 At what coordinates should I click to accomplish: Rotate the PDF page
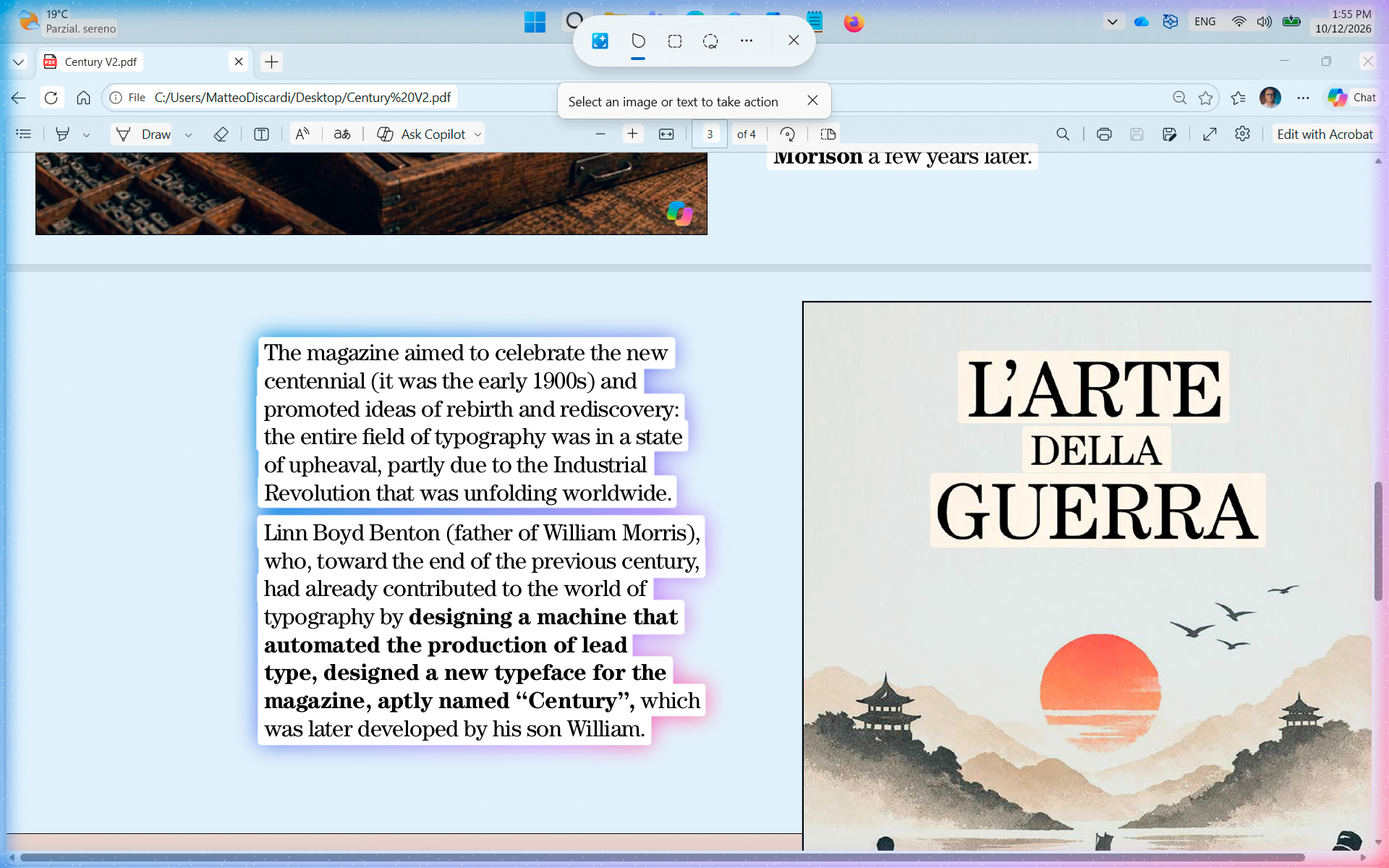(787, 134)
